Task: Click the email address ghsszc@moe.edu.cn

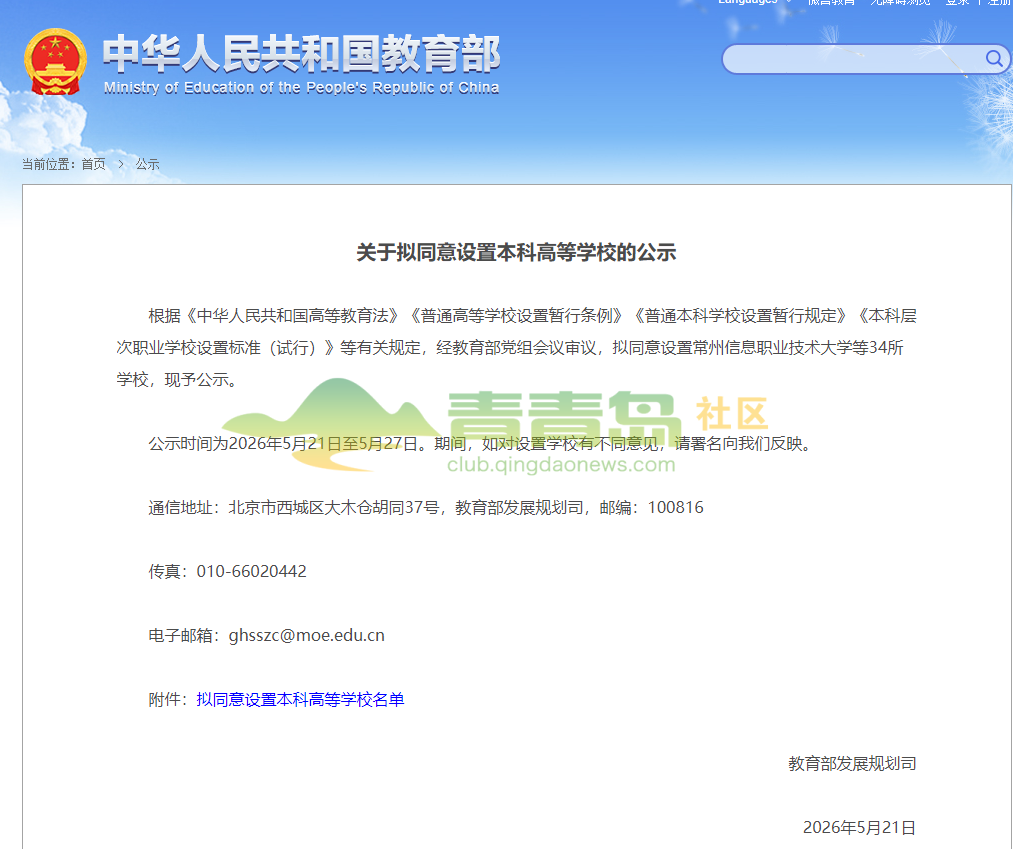Action: (x=306, y=635)
